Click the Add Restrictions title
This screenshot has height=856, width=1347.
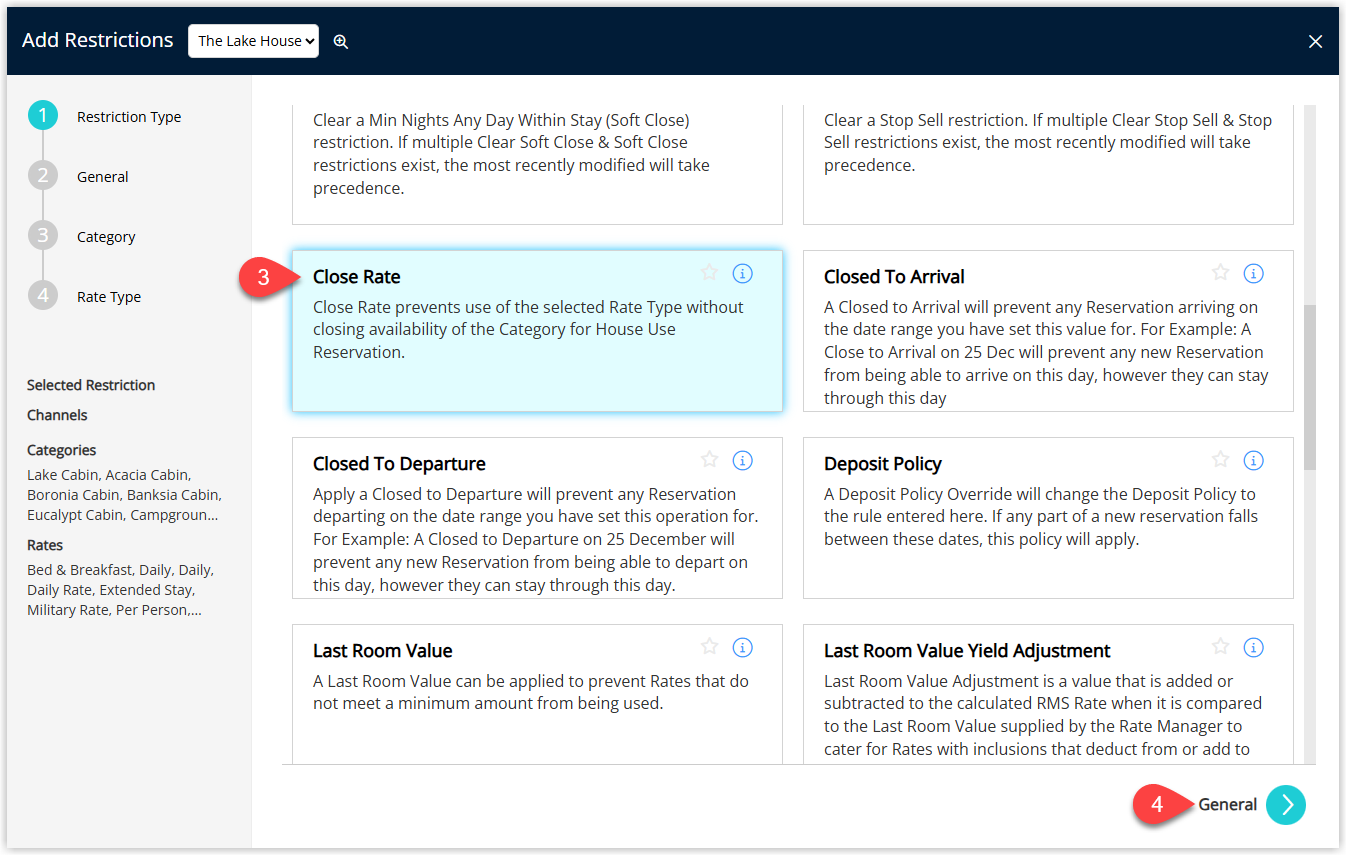pyautogui.click(x=98, y=40)
